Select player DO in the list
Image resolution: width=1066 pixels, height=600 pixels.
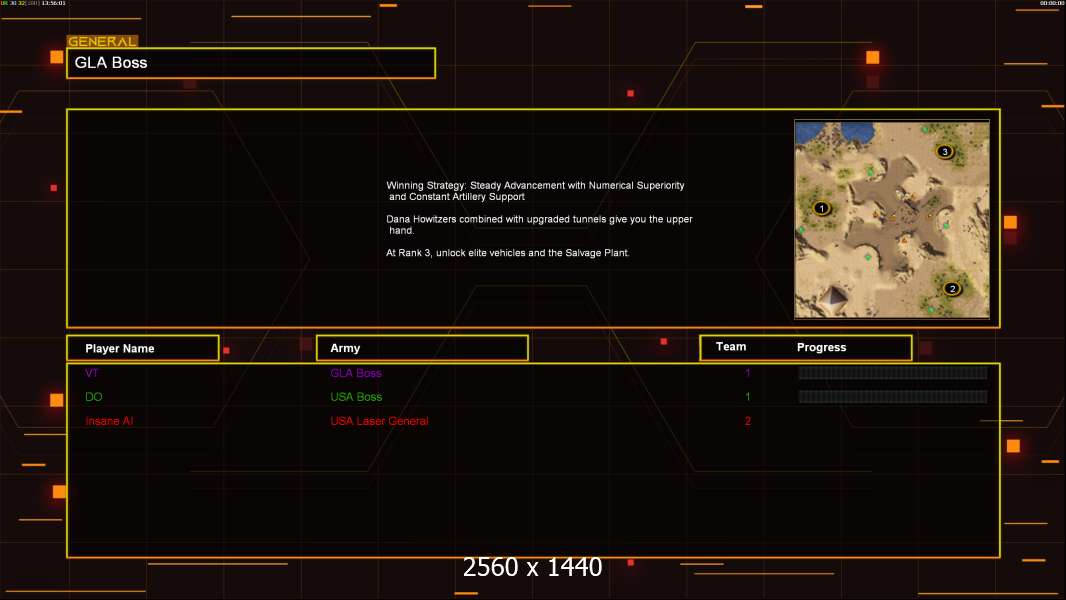click(x=94, y=397)
